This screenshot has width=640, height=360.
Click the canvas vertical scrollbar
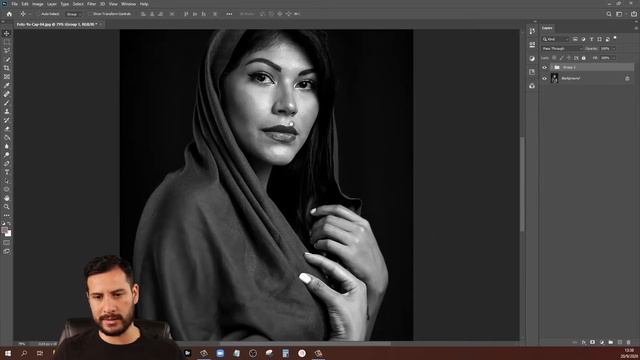click(x=522, y=184)
